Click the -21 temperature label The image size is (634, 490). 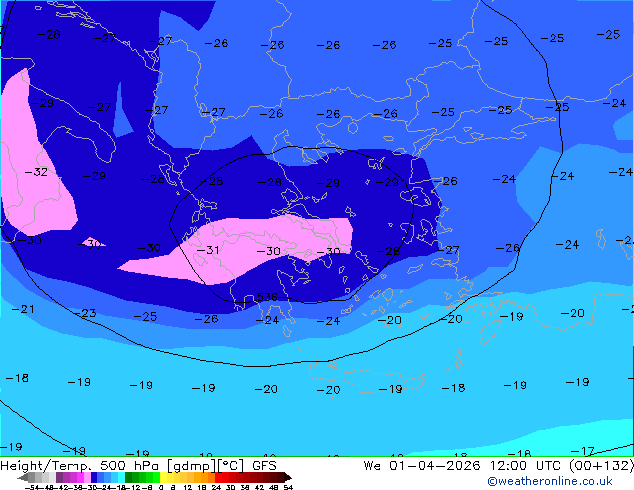(x=23, y=309)
